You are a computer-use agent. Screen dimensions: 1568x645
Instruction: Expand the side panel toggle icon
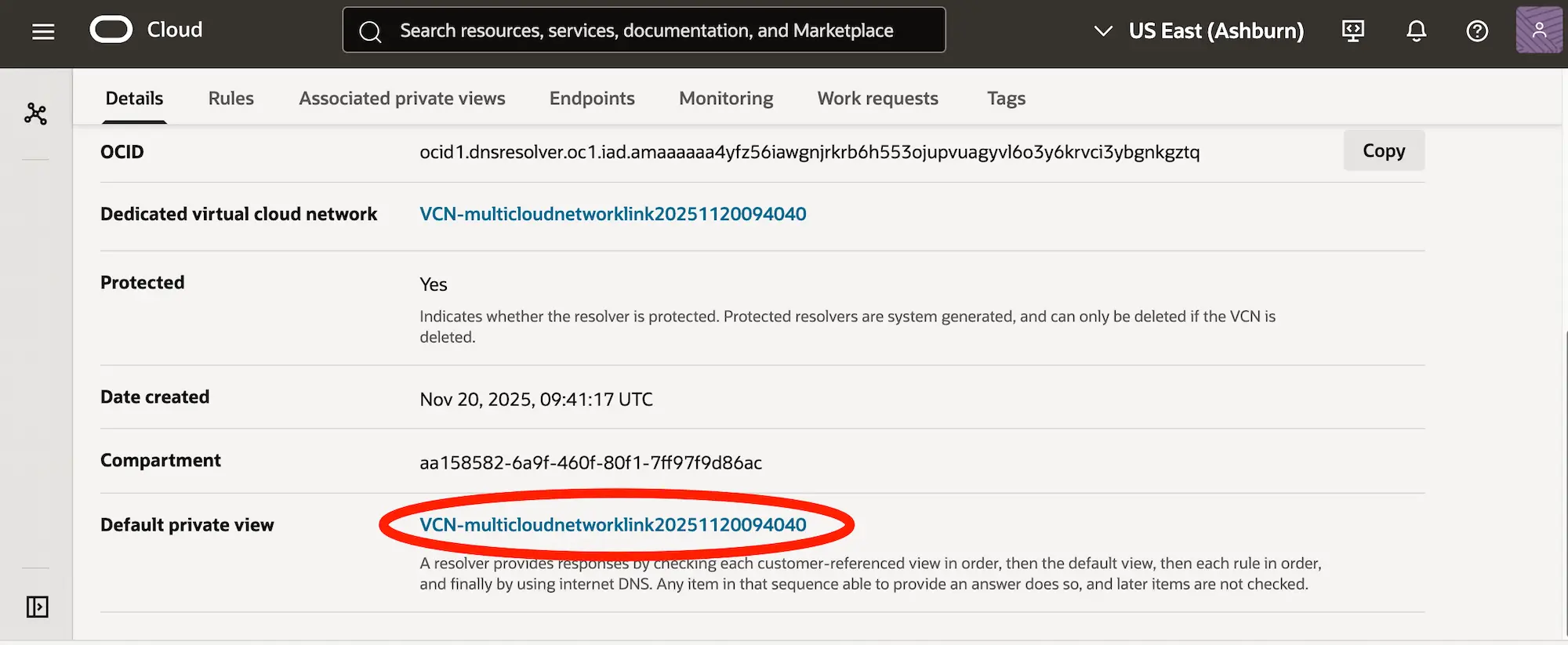[x=37, y=607]
